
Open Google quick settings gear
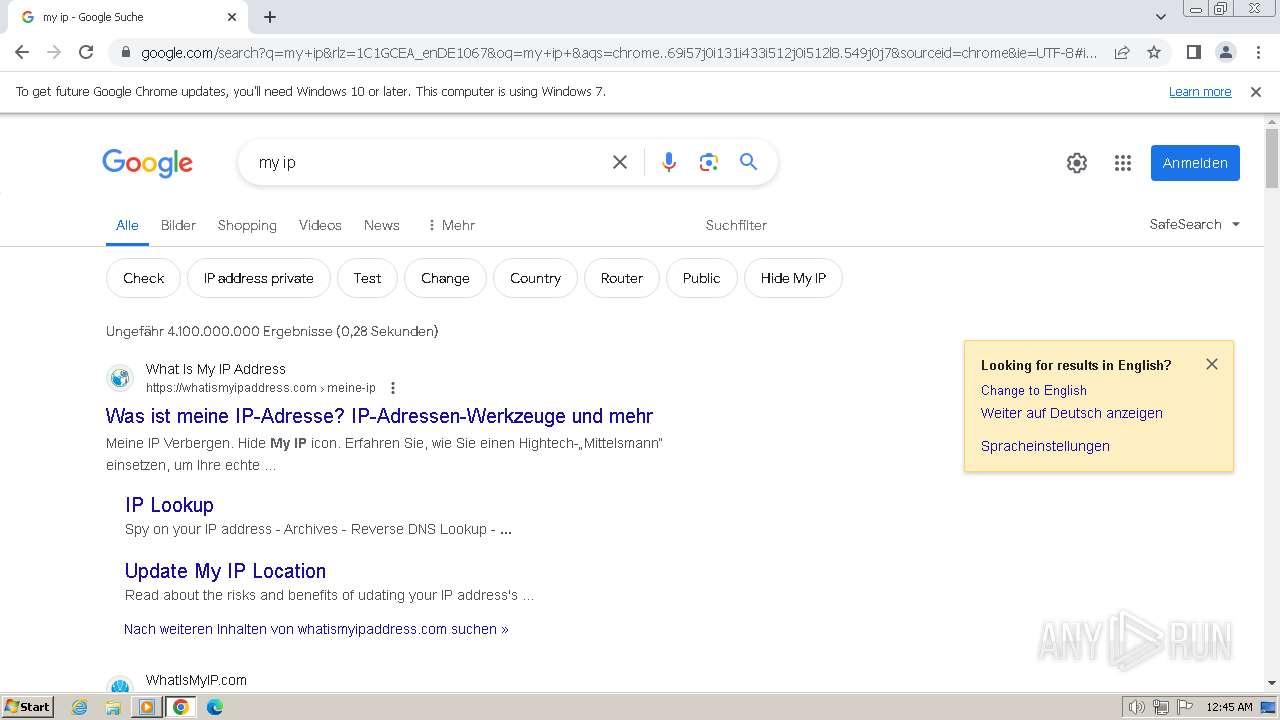tap(1077, 163)
